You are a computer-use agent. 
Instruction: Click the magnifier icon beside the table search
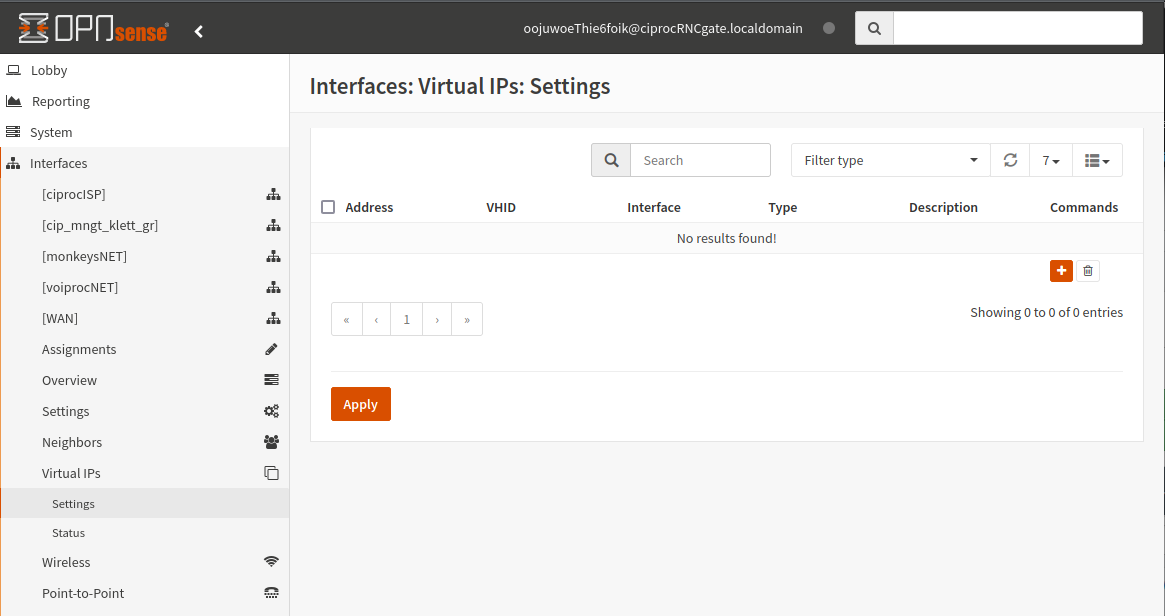tap(611, 159)
